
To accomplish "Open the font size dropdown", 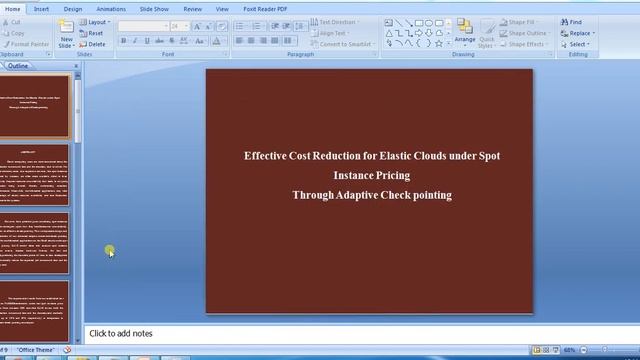I will pyautogui.click(x=187, y=27).
